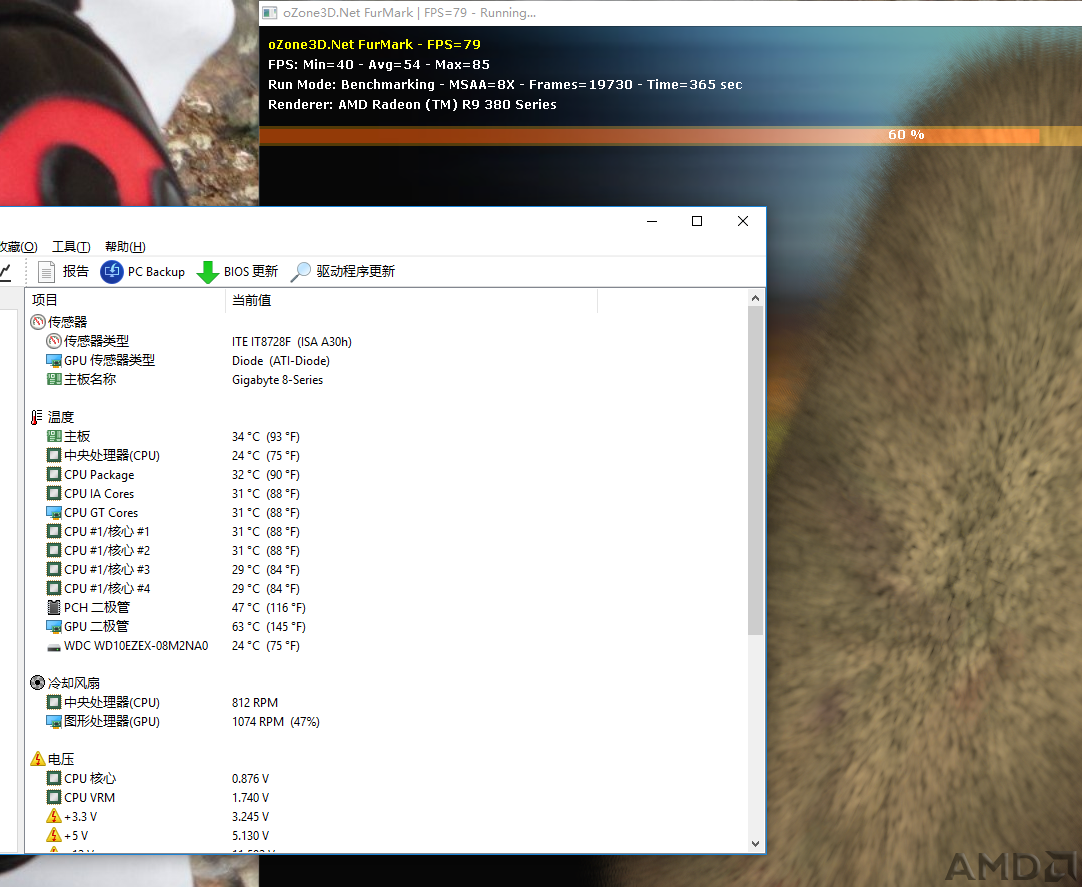Click the Report document icon in toolbar

tap(46, 272)
